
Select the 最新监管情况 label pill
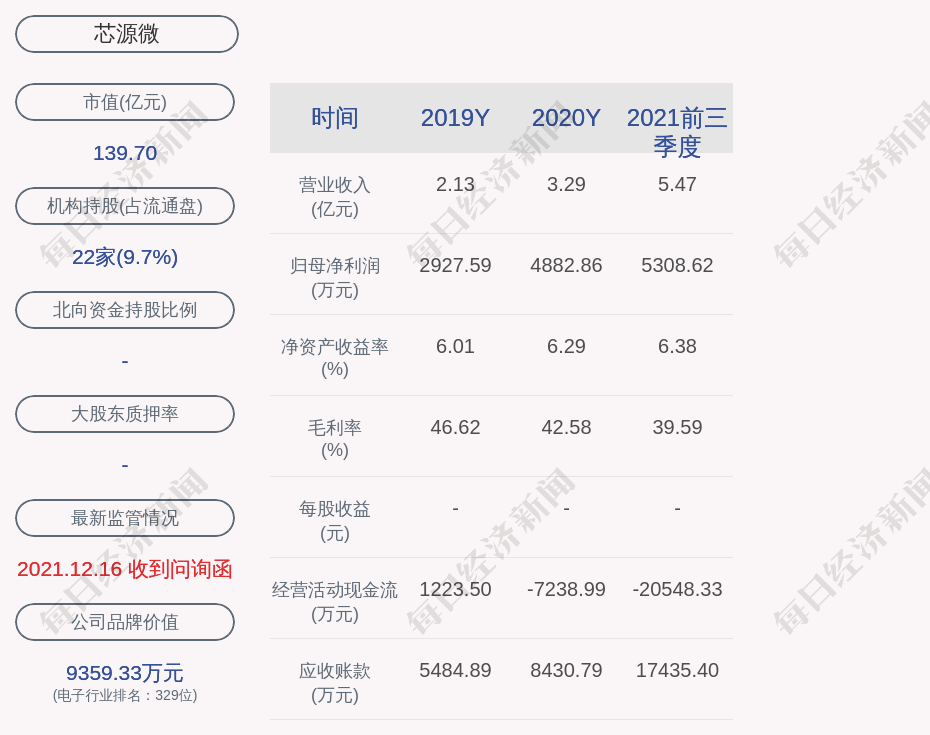[125, 518]
